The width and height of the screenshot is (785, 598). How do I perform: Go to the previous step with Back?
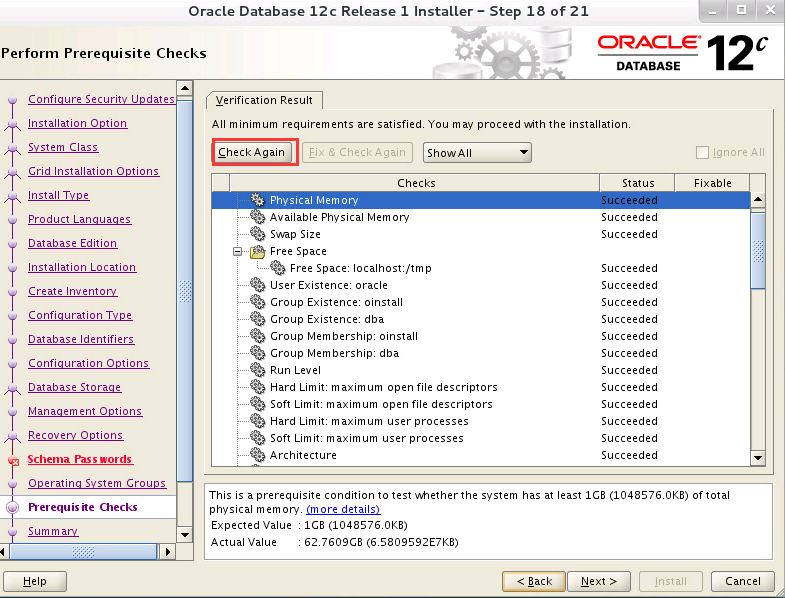point(534,581)
